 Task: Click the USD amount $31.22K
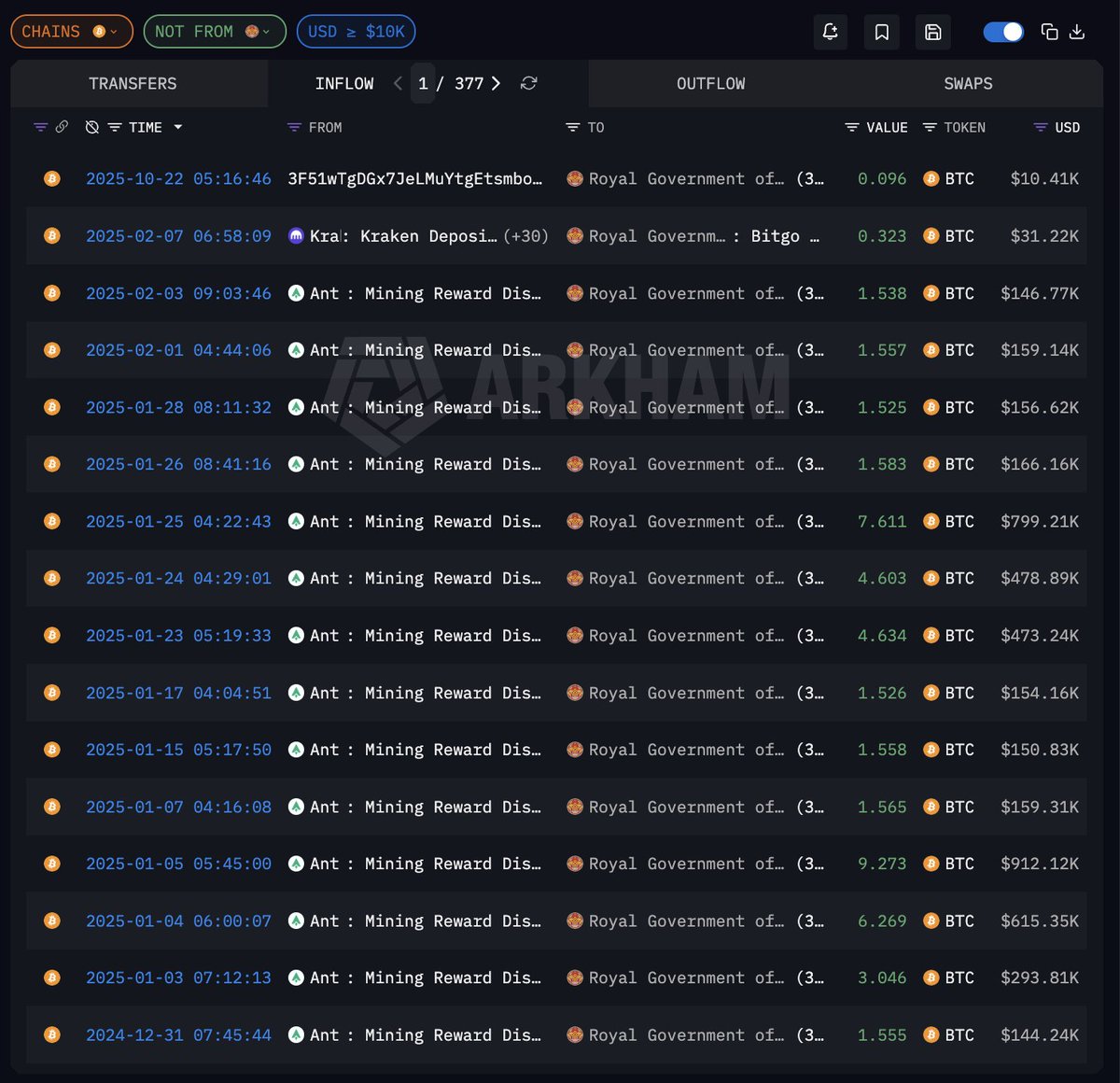click(1044, 236)
